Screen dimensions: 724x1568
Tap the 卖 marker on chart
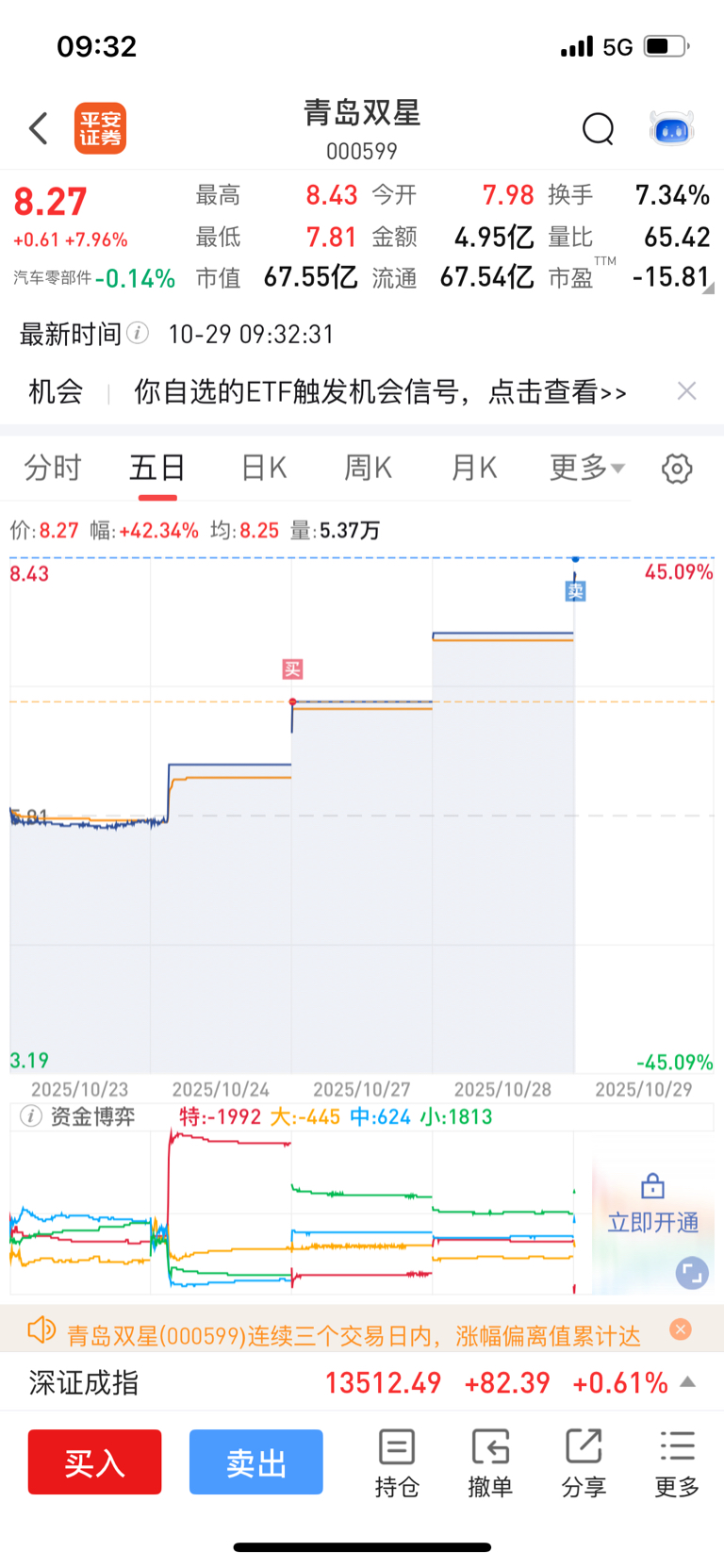[575, 591]
